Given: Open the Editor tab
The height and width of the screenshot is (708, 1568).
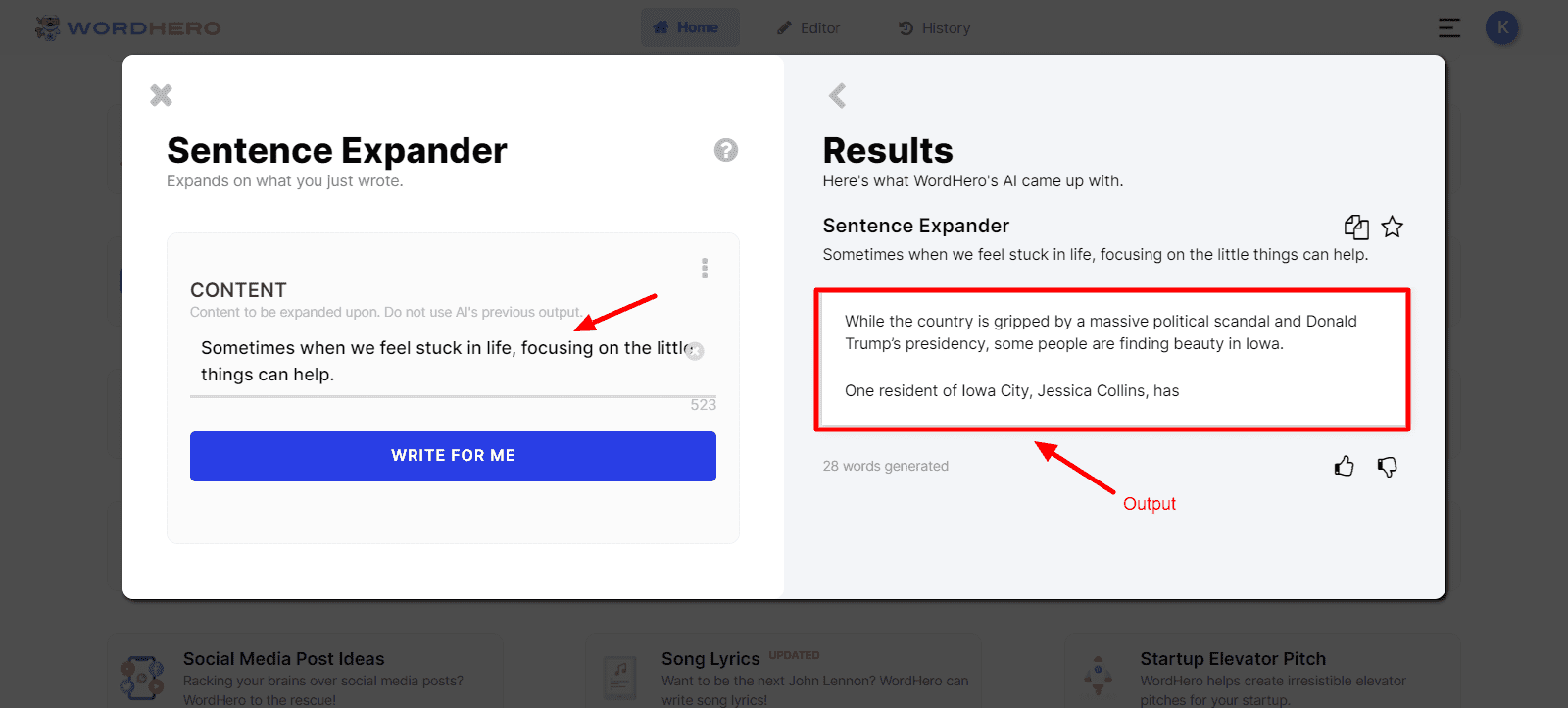Looking at the screenshot, I should (808, 28).
